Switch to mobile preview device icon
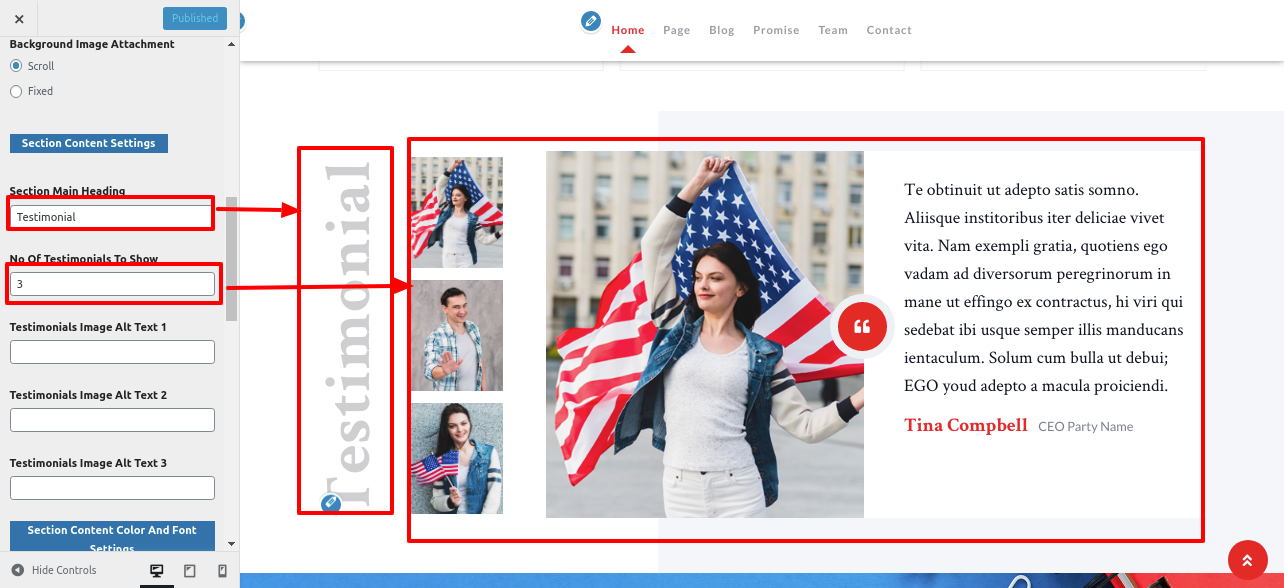Viewport: 1284px width, 588px height. point(222,571)
